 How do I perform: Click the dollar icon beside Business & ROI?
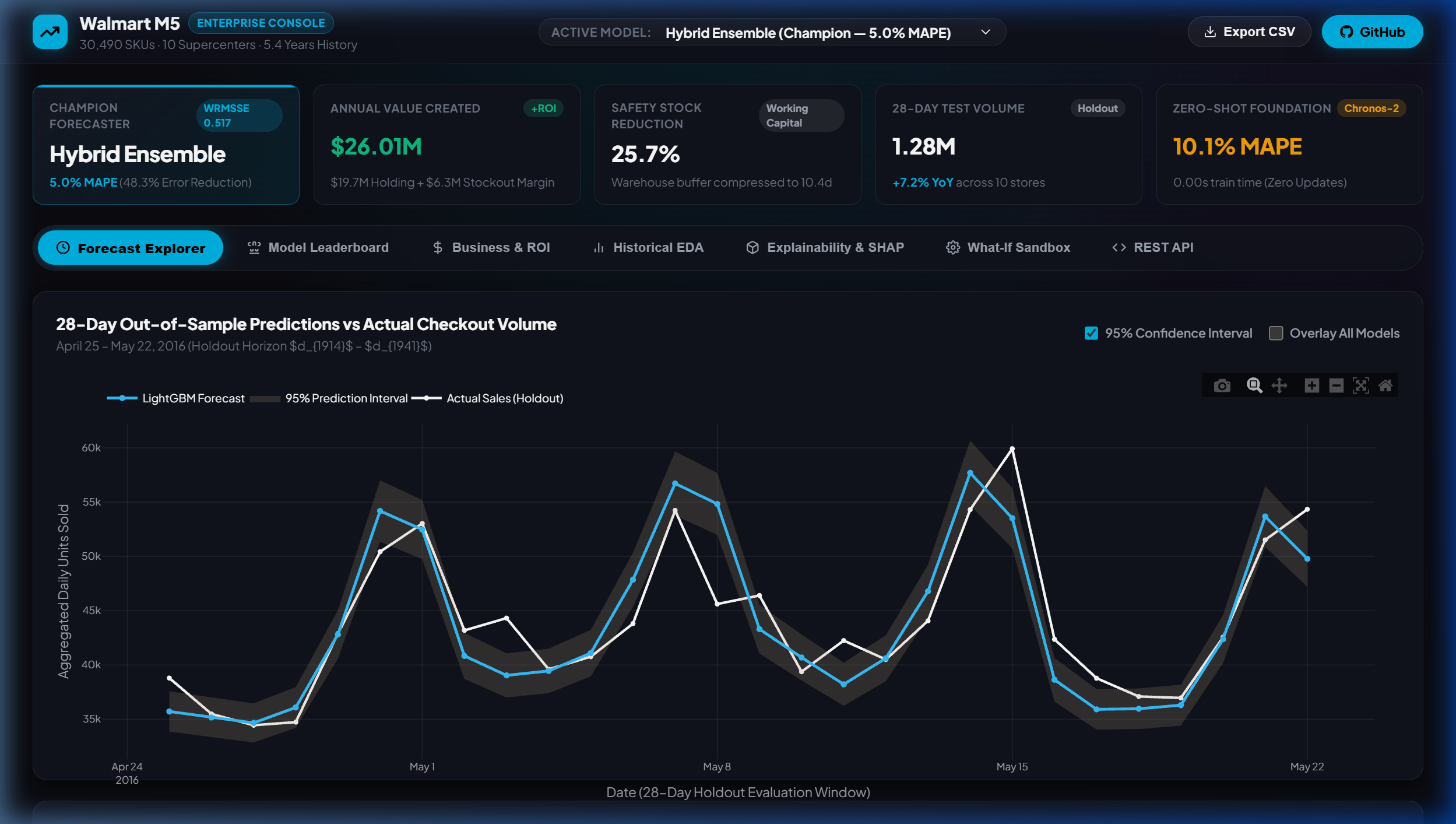(438, 248)
